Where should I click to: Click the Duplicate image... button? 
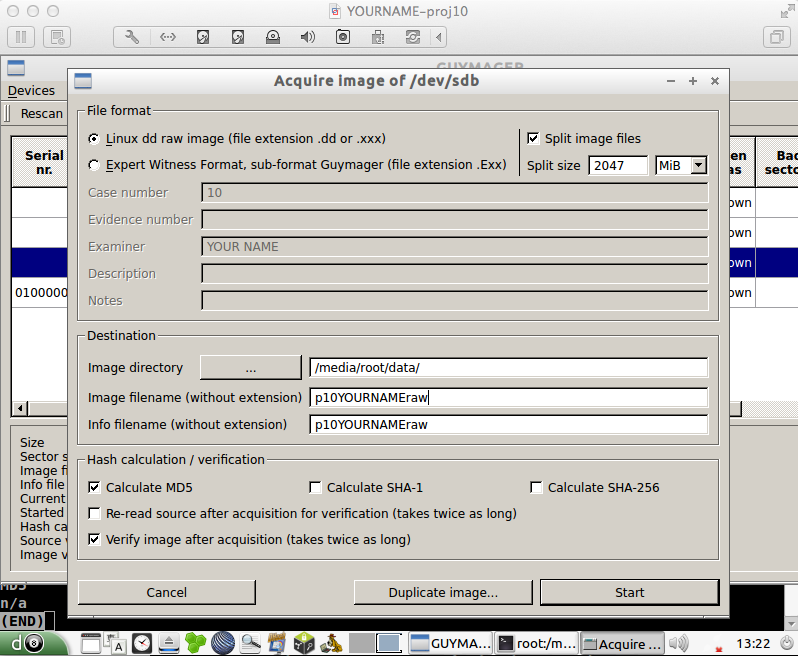pos(443,592)
